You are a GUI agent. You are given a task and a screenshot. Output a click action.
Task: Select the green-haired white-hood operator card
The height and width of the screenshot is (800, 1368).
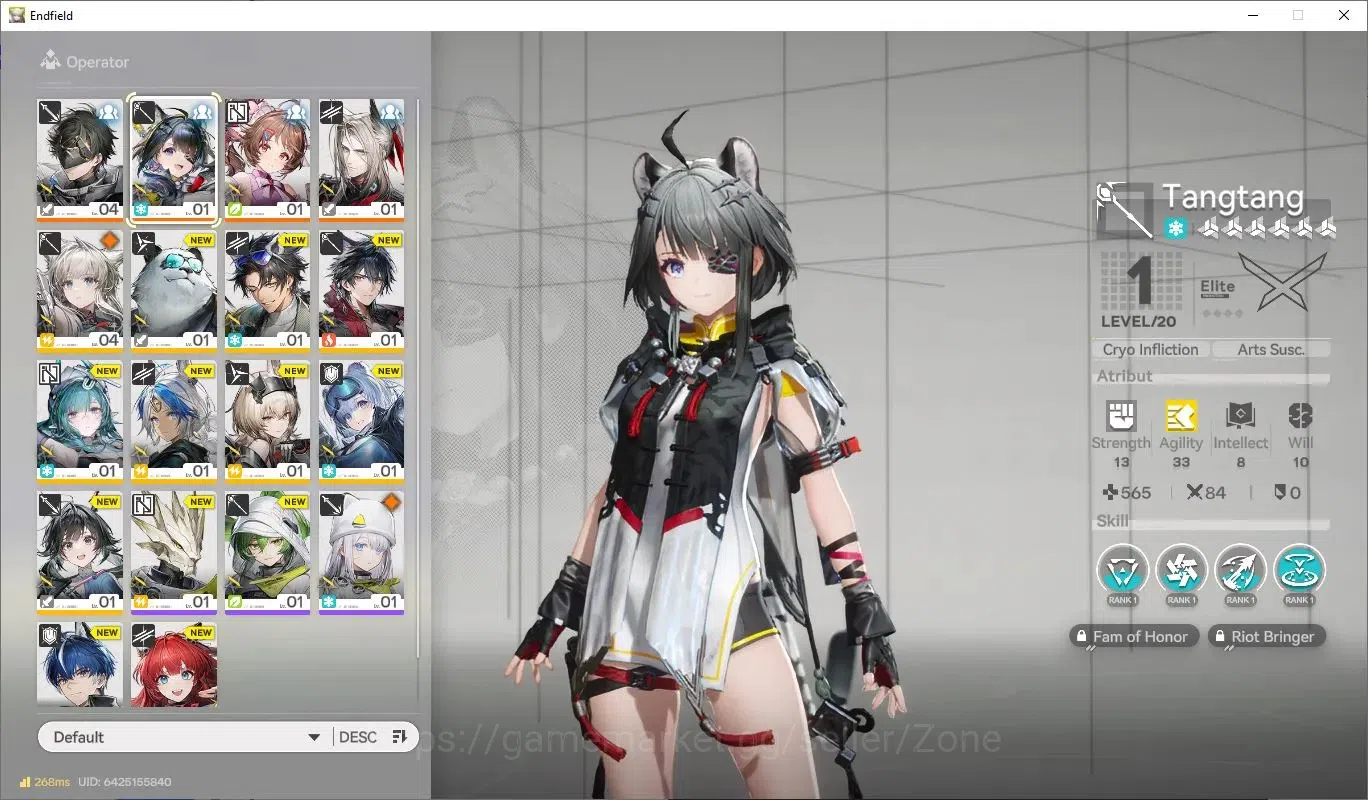click(x=267, y=552)
